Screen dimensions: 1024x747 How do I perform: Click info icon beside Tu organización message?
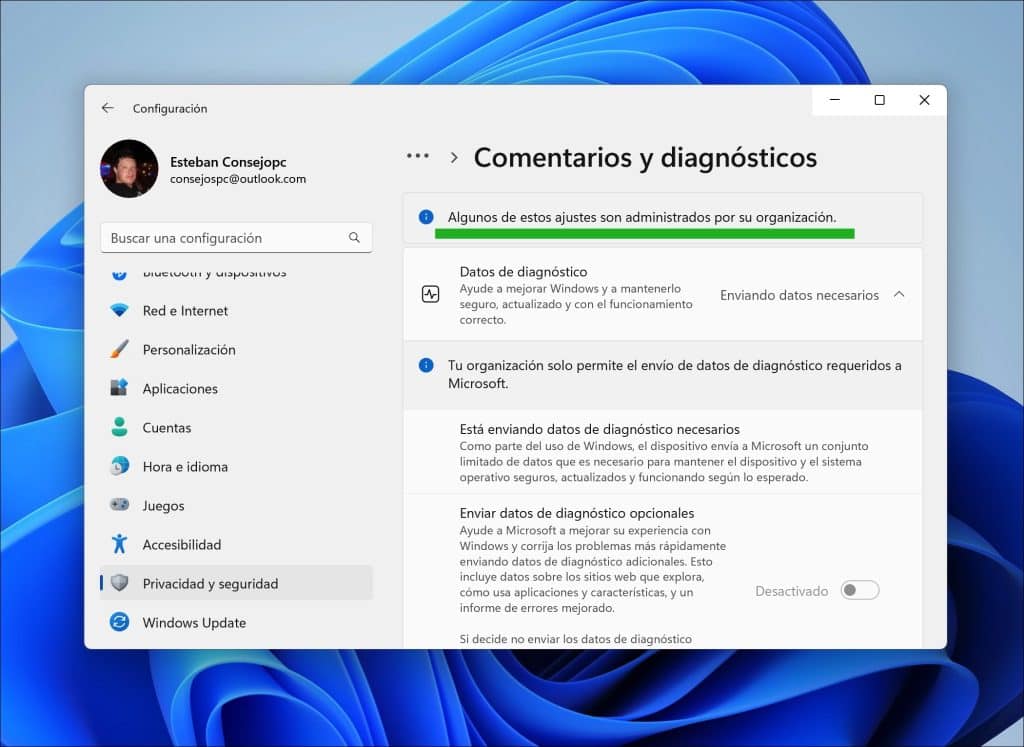click(x=426, y=366)
